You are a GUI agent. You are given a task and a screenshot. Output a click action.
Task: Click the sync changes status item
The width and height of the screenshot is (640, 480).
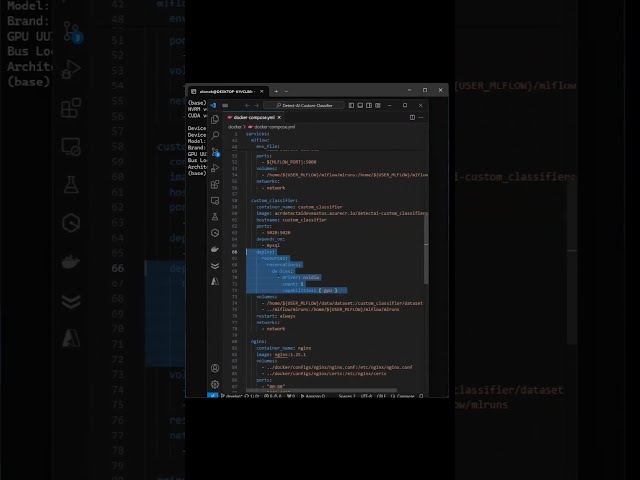[252, 396]
